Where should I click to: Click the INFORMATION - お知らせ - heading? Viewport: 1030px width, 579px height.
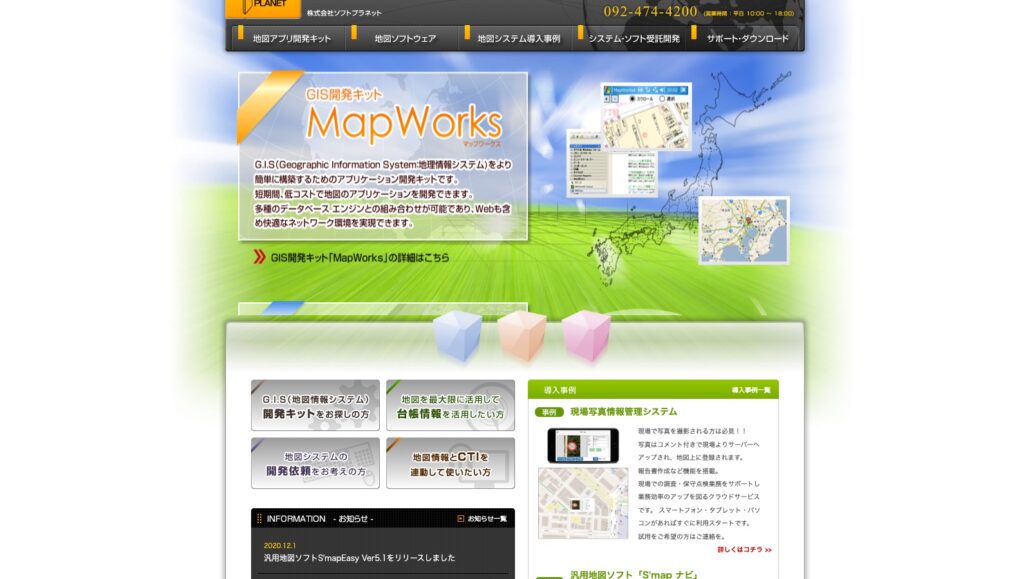(x=319, y=519)
